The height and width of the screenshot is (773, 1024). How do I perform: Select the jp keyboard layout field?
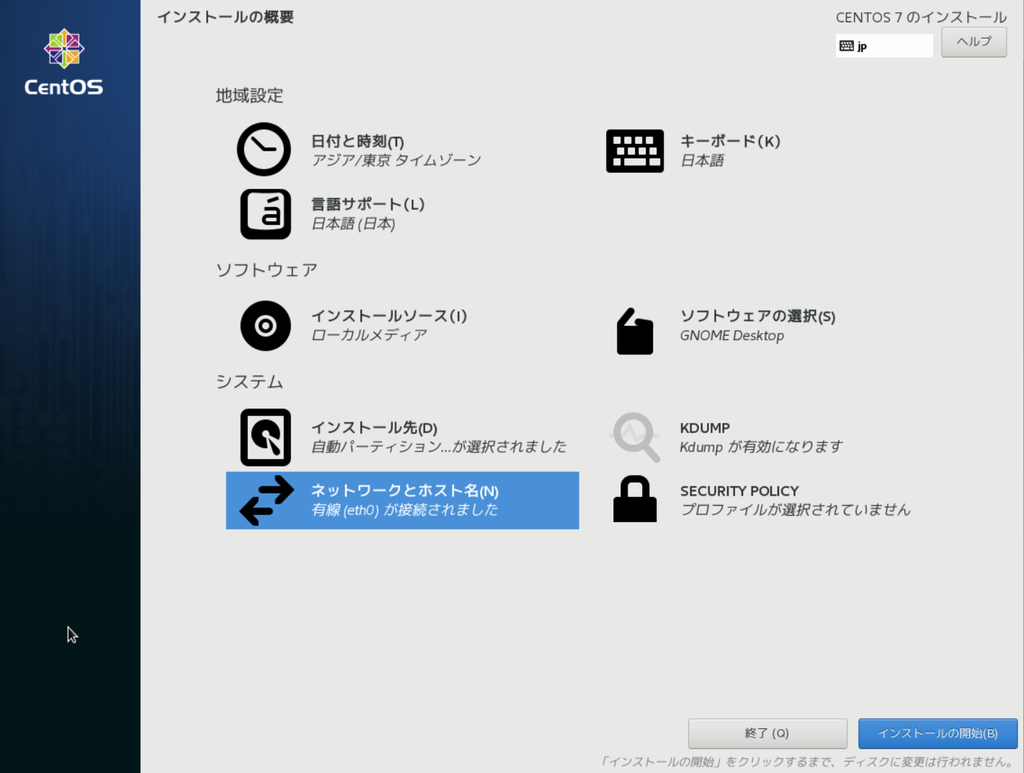[884, 46]
